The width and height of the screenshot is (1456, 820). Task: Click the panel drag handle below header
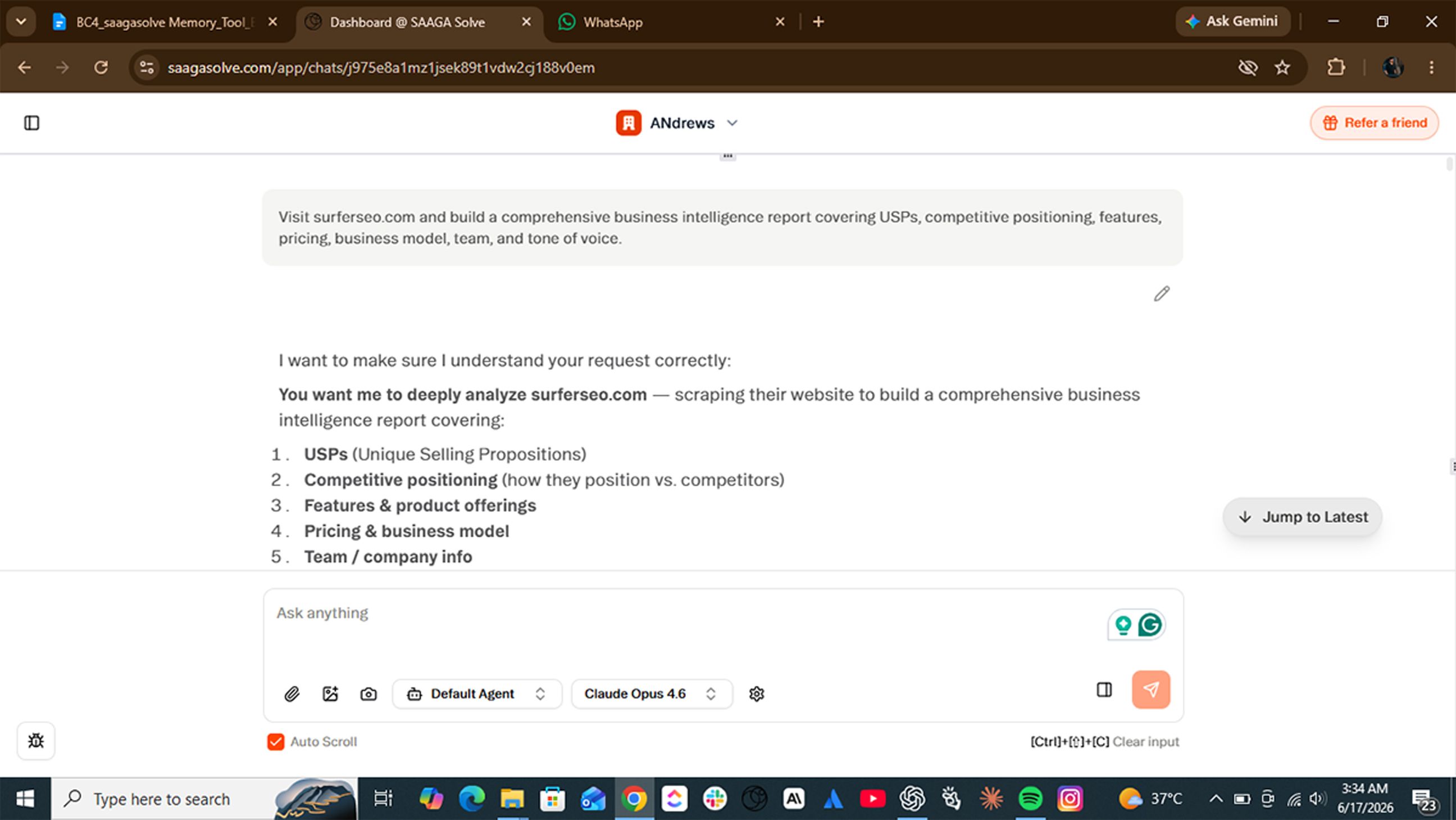pyautogui.click(x=727, y=156)
